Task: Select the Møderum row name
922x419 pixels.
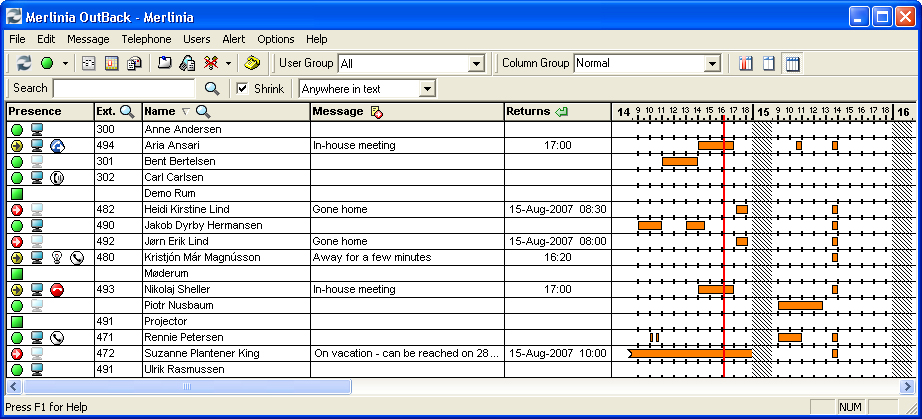Action: 166,273
